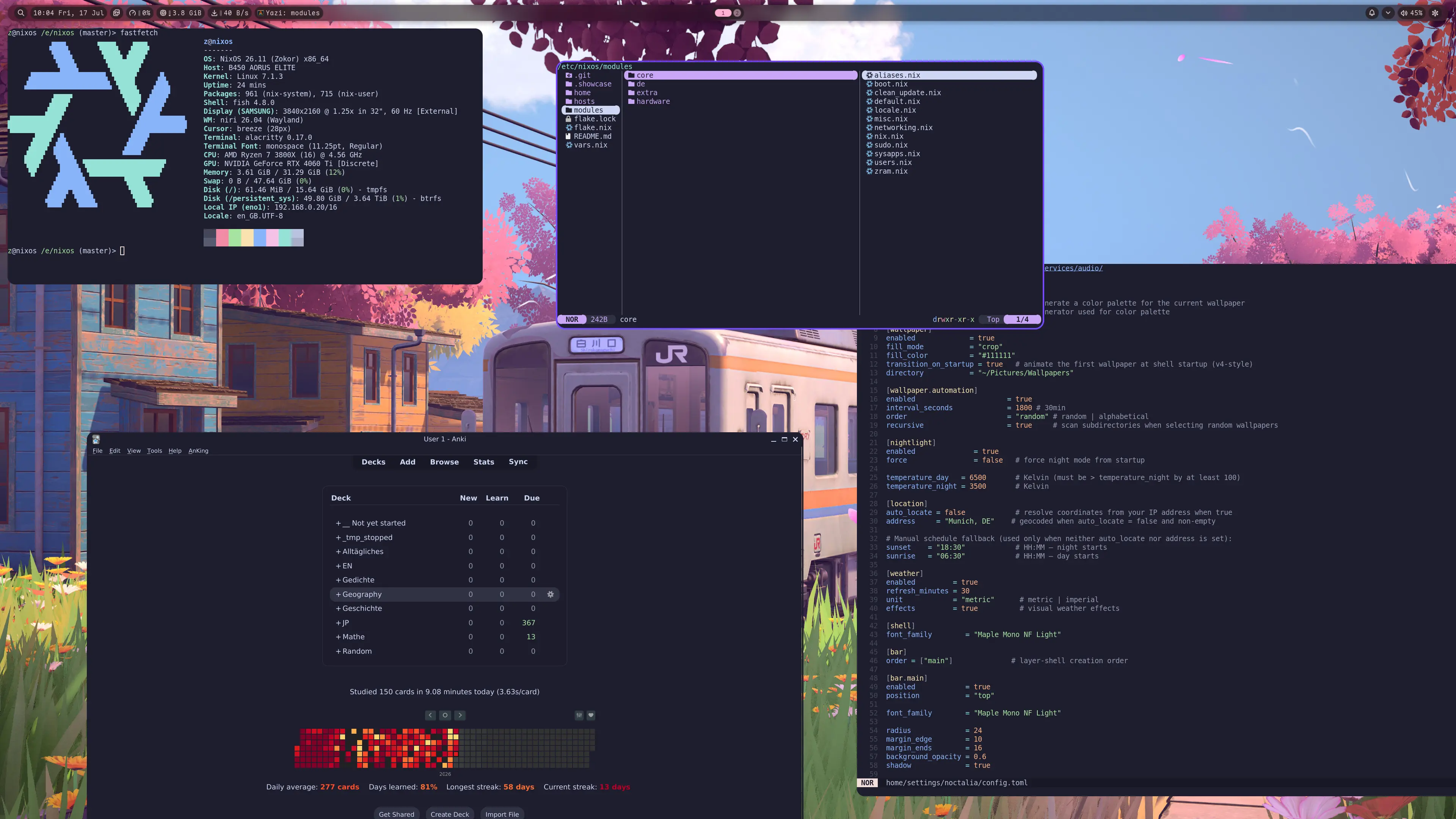Click the green color block in fastfetch palette
The image size is (1456, 819).
[235, 237]
